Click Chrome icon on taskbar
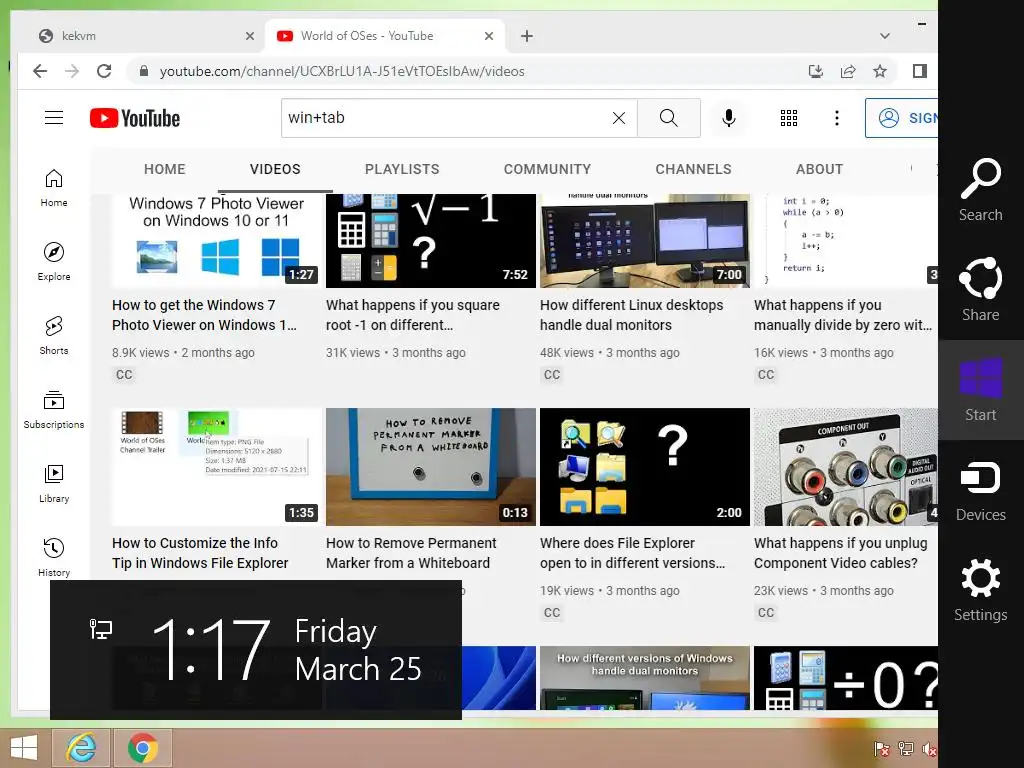The image size is (1024, 768). pyautogui.click(x=143, y=748)
